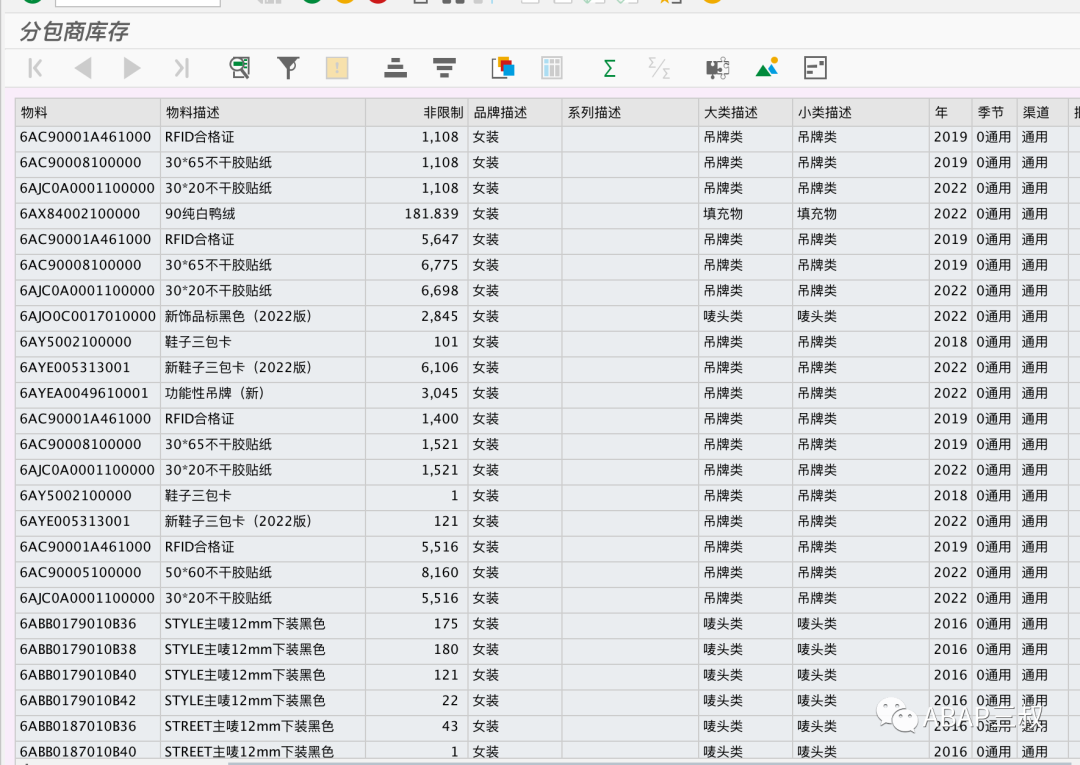This screenshot has height=765, width=1080.
Task: Click quantity cell 8,160
Action: 417,573
